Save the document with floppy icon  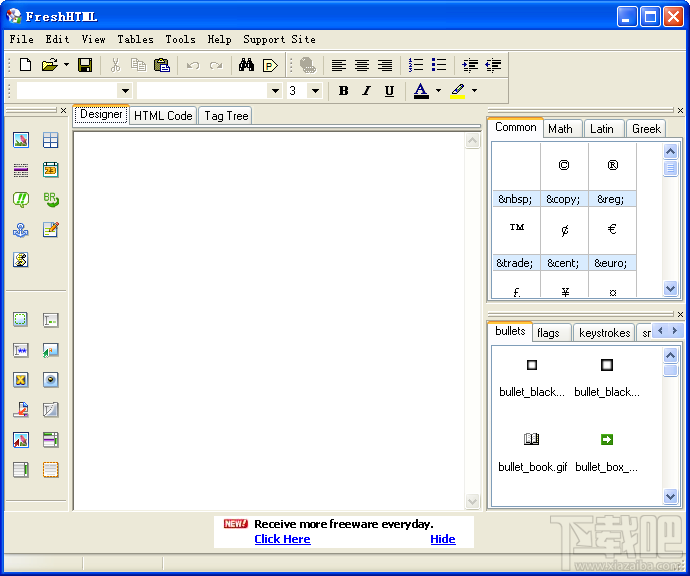(85, 65)
